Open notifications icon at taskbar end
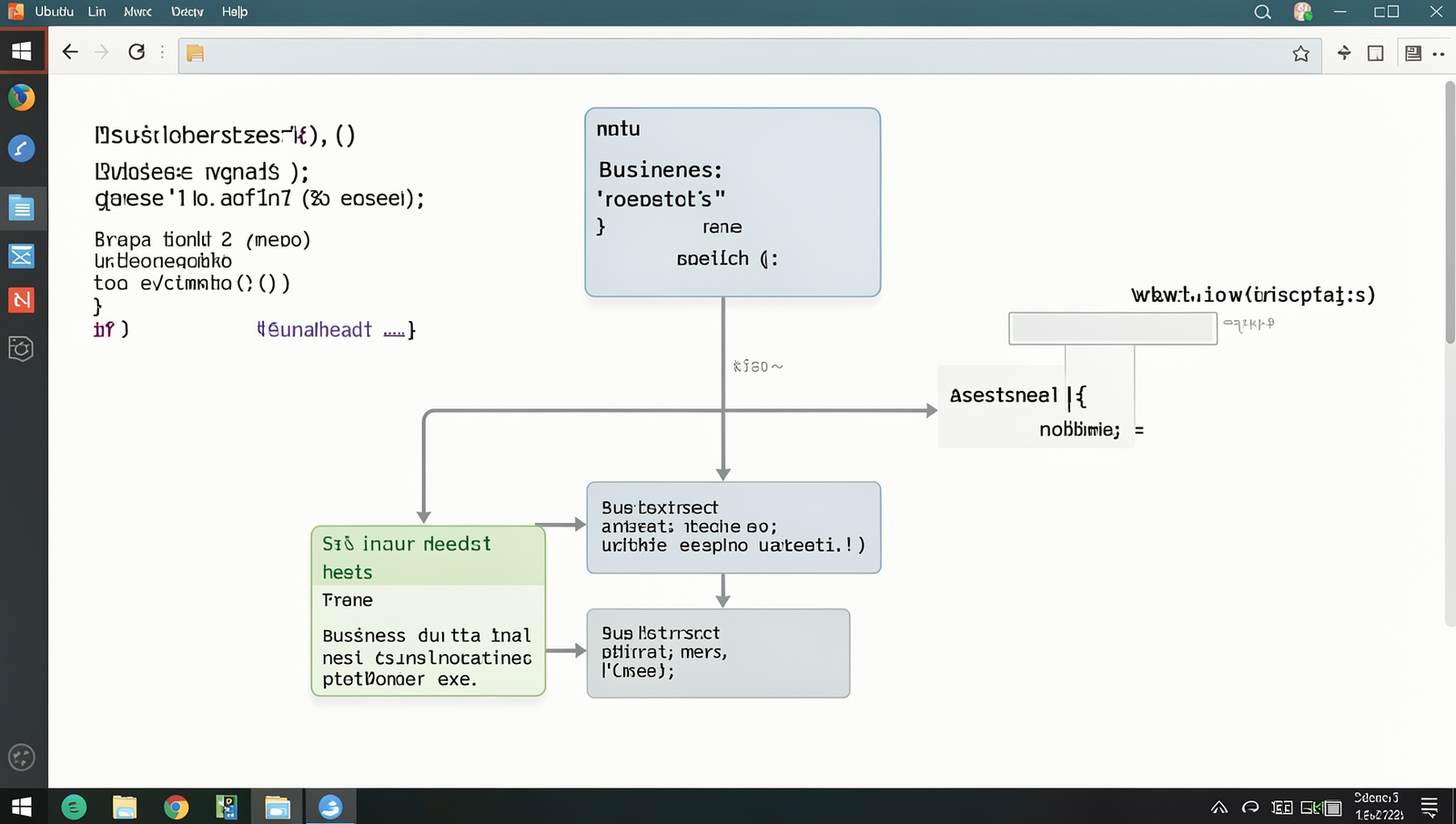Screen dimensions: 1456x824 click(1430, 807)
